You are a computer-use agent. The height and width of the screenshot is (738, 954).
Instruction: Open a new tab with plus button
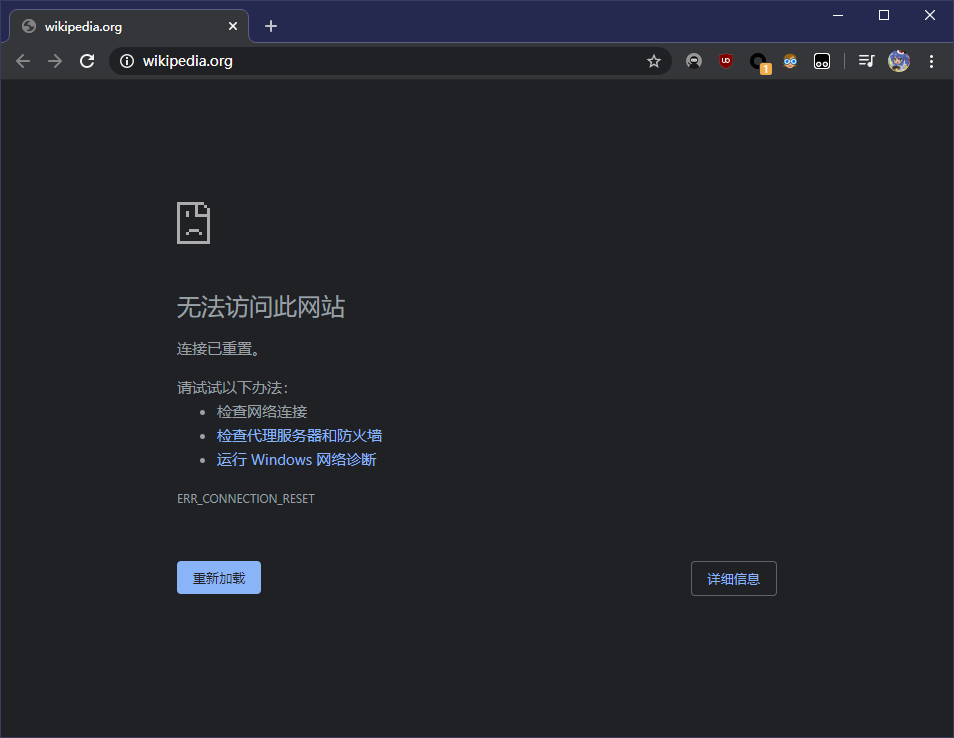tap(271, 26)
